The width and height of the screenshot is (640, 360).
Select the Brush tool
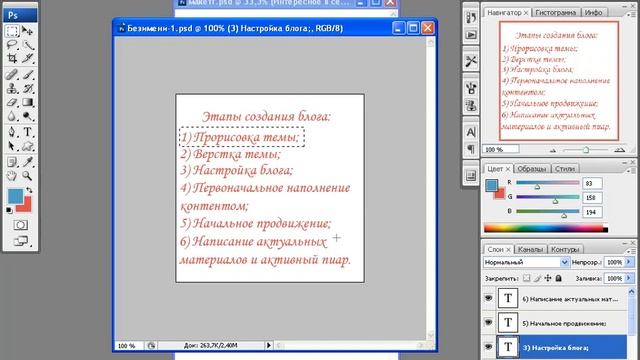tap(27, 74)
